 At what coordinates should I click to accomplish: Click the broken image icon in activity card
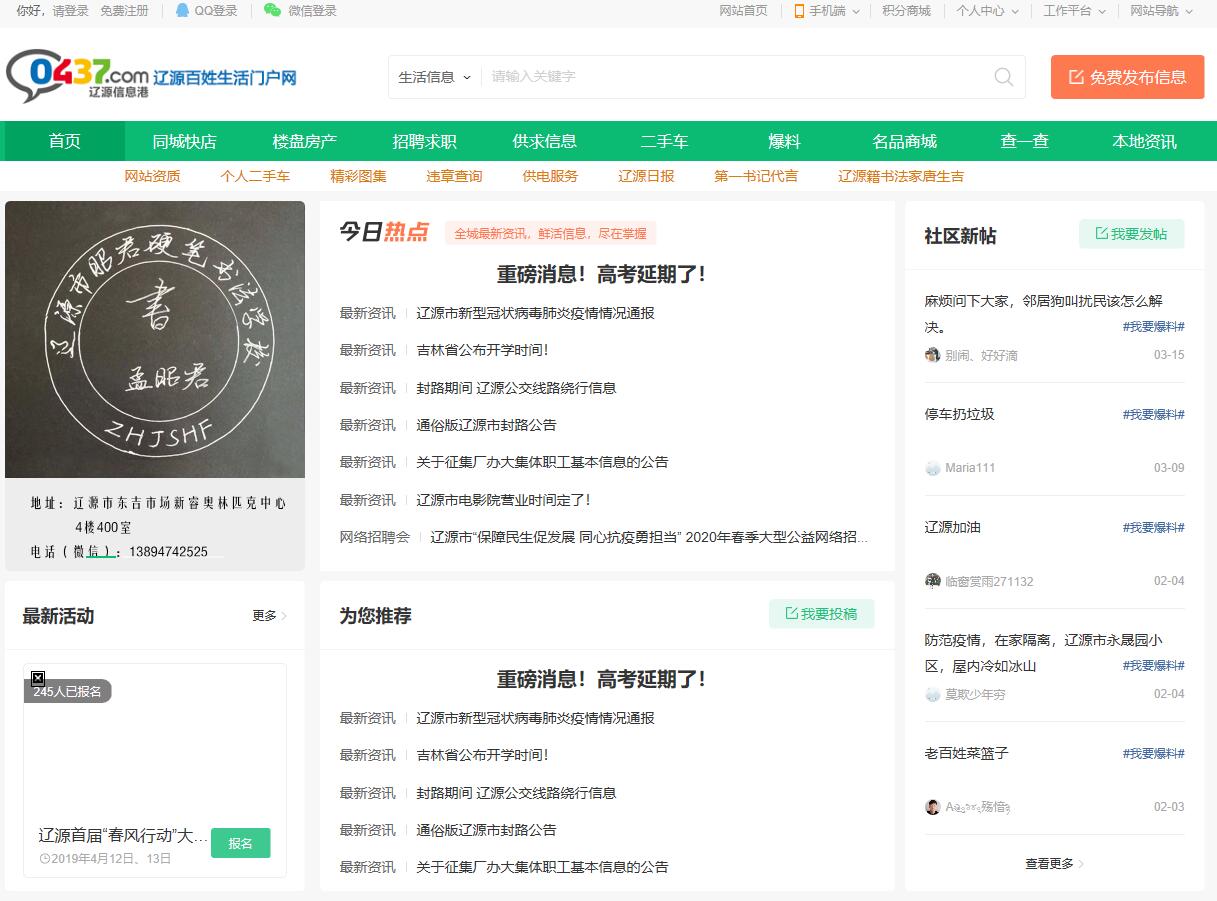click(x=38, y=678)
